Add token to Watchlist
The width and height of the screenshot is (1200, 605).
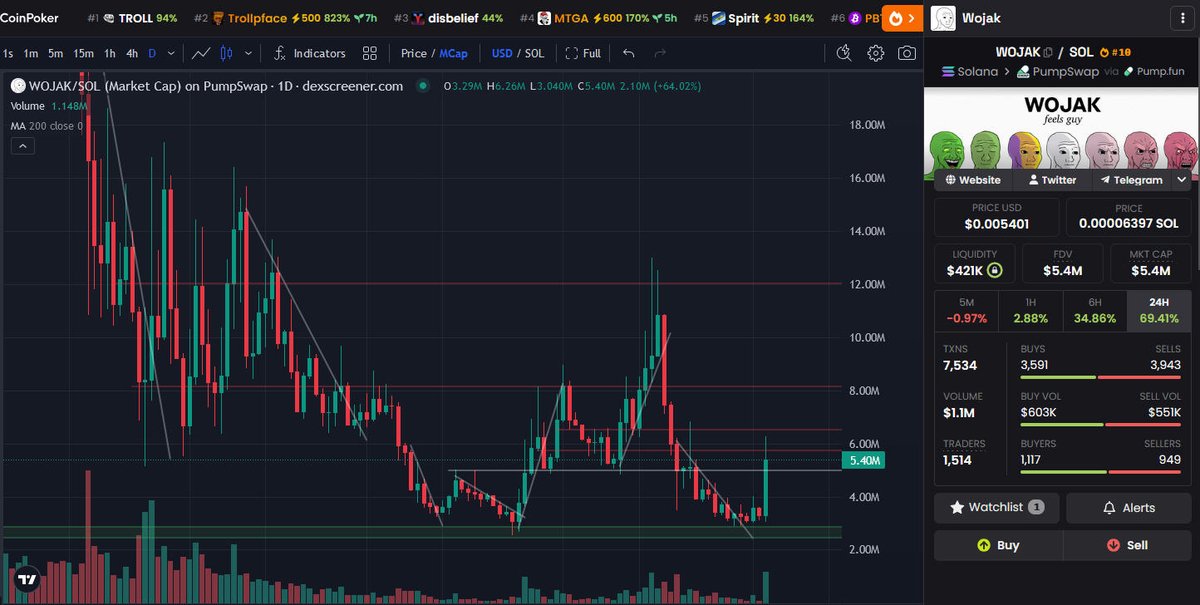click(996, 507)
